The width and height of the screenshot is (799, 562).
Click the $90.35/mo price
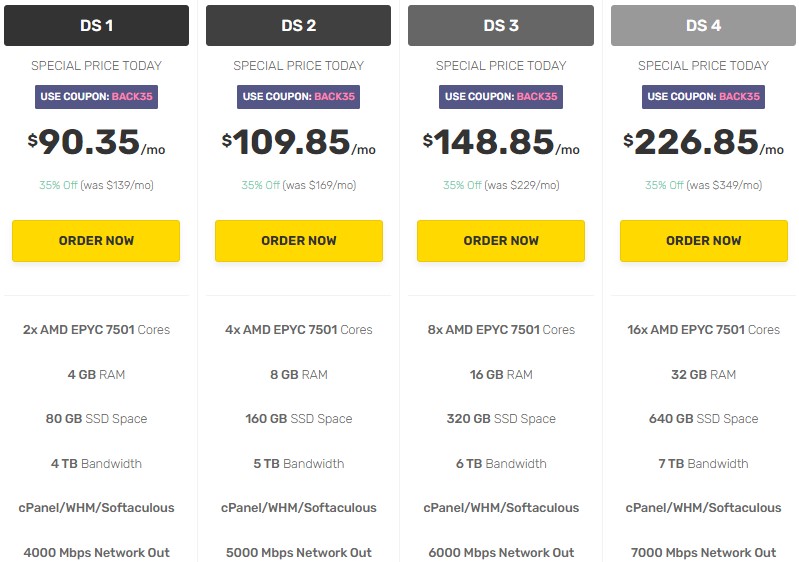[x=96, y=143]
